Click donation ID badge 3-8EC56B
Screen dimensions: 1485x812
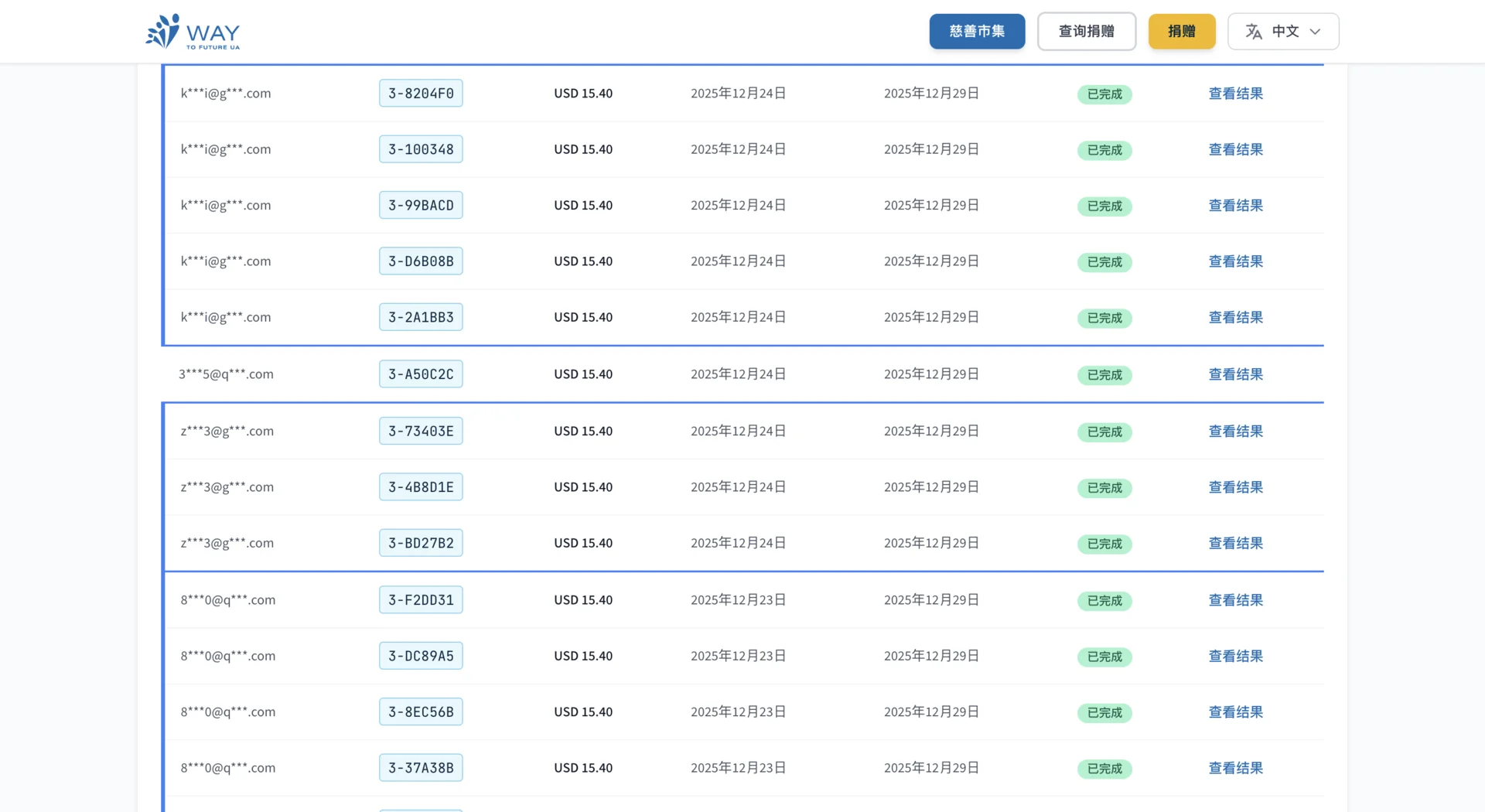[421, 711]
